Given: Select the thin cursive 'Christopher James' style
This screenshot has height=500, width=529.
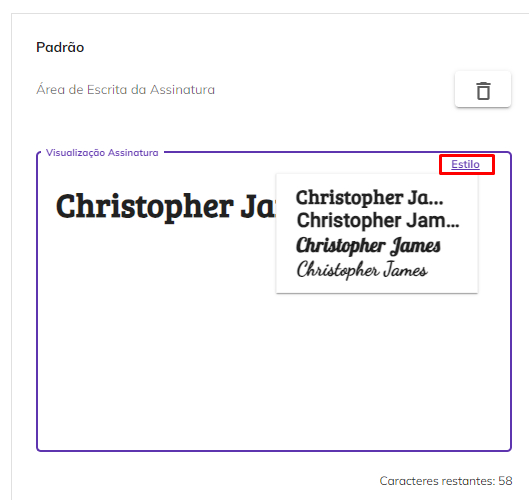Looking at the screenshot, I should (362, 270).
